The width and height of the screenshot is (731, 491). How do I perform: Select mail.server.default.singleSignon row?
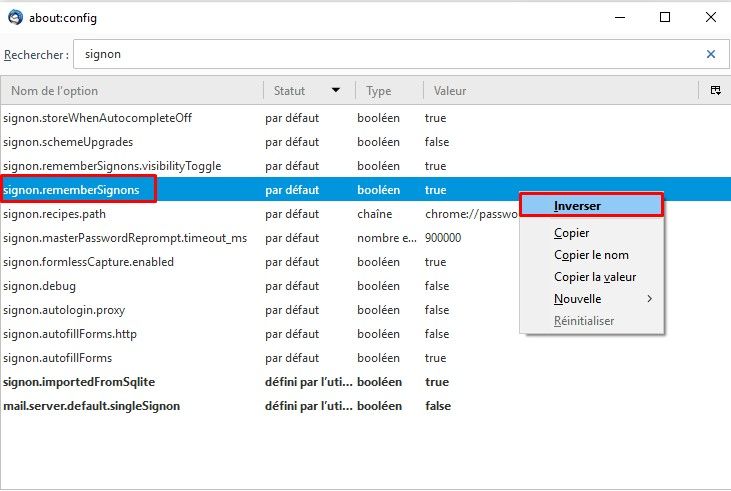point(366,406)
